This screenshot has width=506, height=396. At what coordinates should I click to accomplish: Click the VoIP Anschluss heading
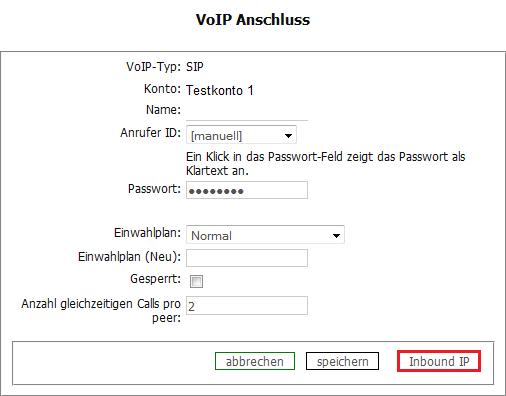(253, 19)
